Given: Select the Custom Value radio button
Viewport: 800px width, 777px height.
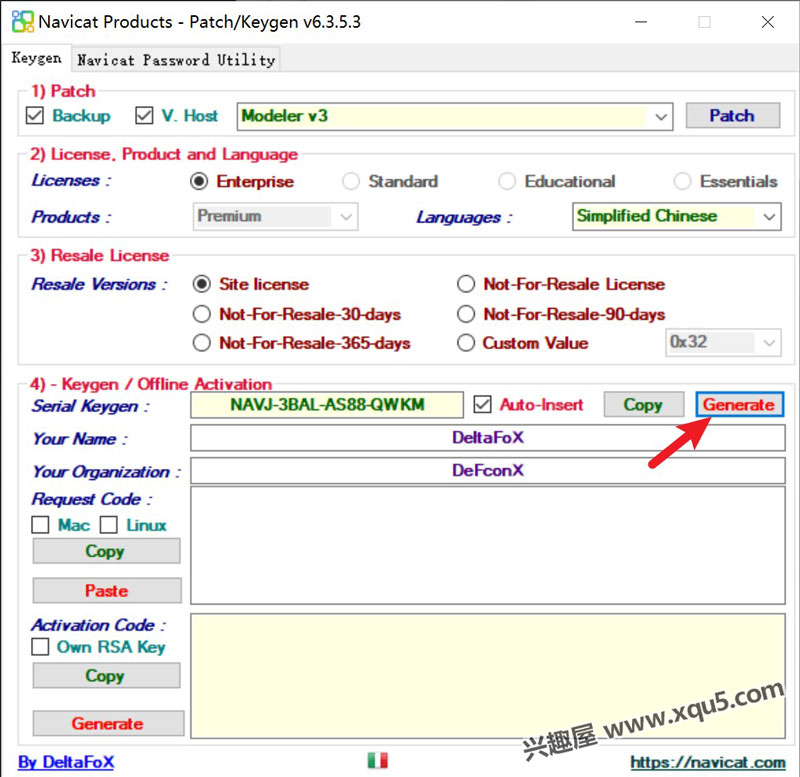Looking at the screenshot, I should [466, 342].
